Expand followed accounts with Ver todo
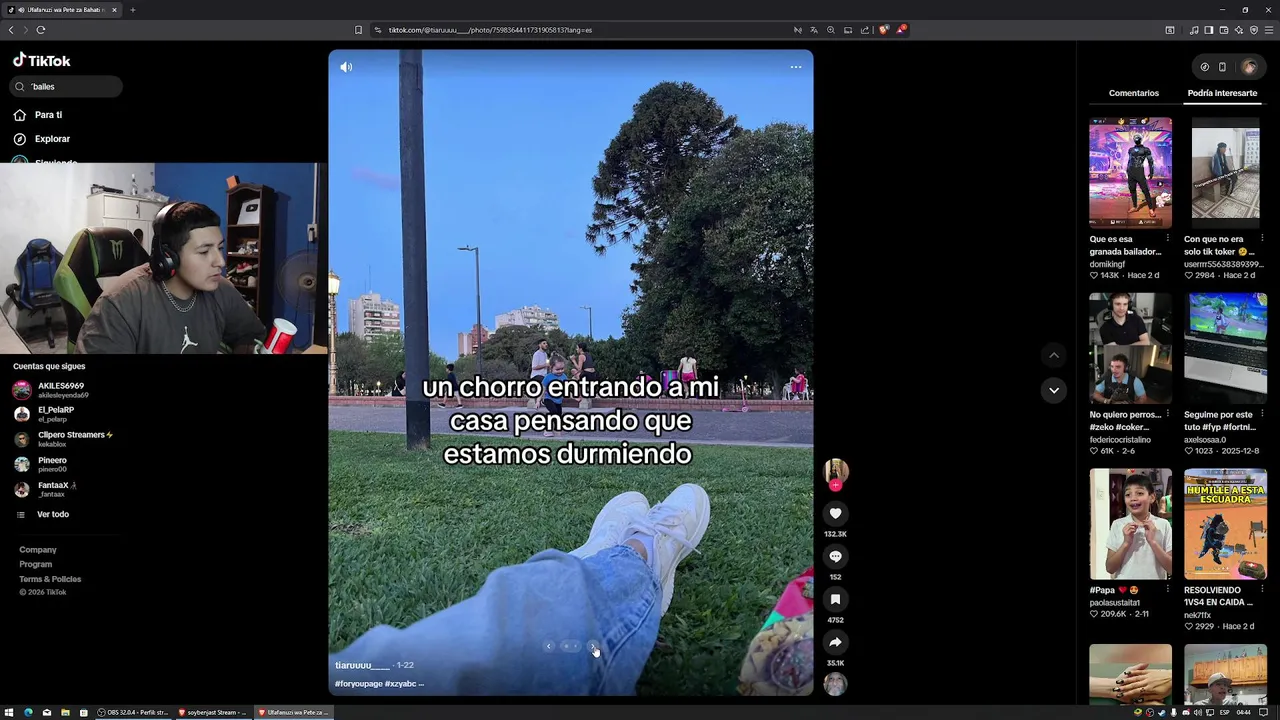Image resolution: width=1280 pixels, height=720 pixels. click(52, 514)
